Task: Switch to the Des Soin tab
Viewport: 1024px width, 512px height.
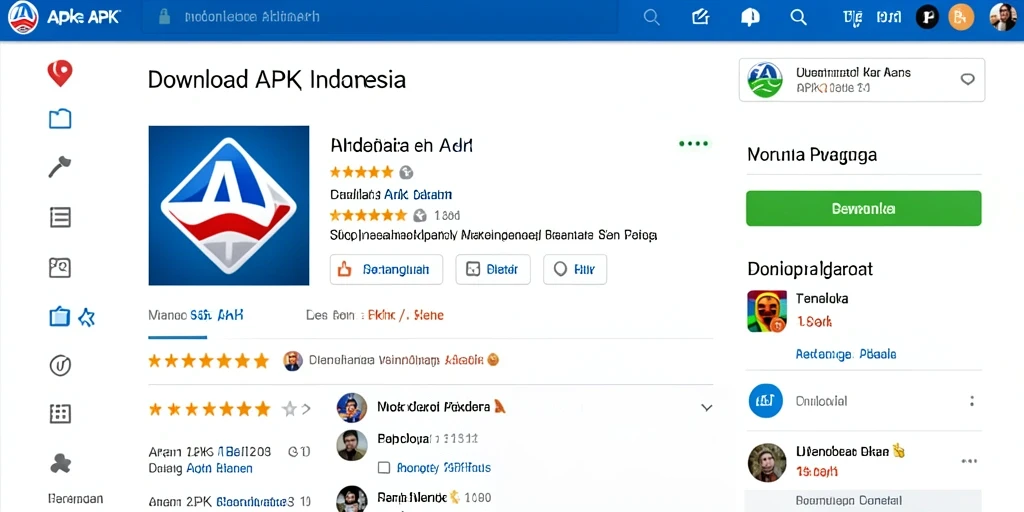Action: pos(374,315)
